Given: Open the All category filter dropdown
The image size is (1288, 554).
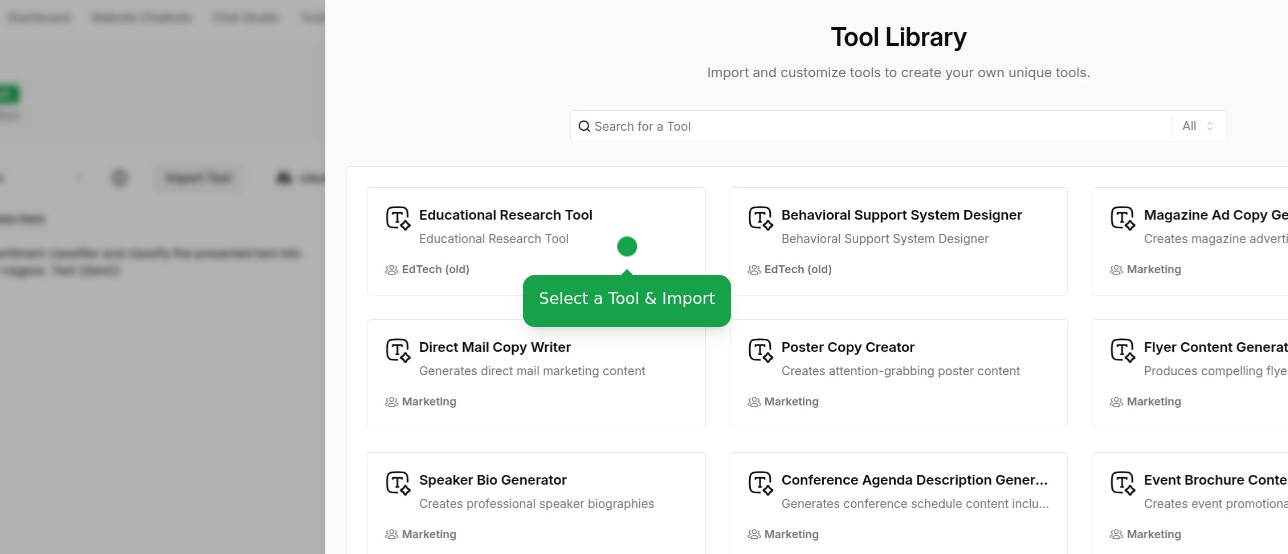Looking at the screenshot, I should click(x=1199, y=126).
